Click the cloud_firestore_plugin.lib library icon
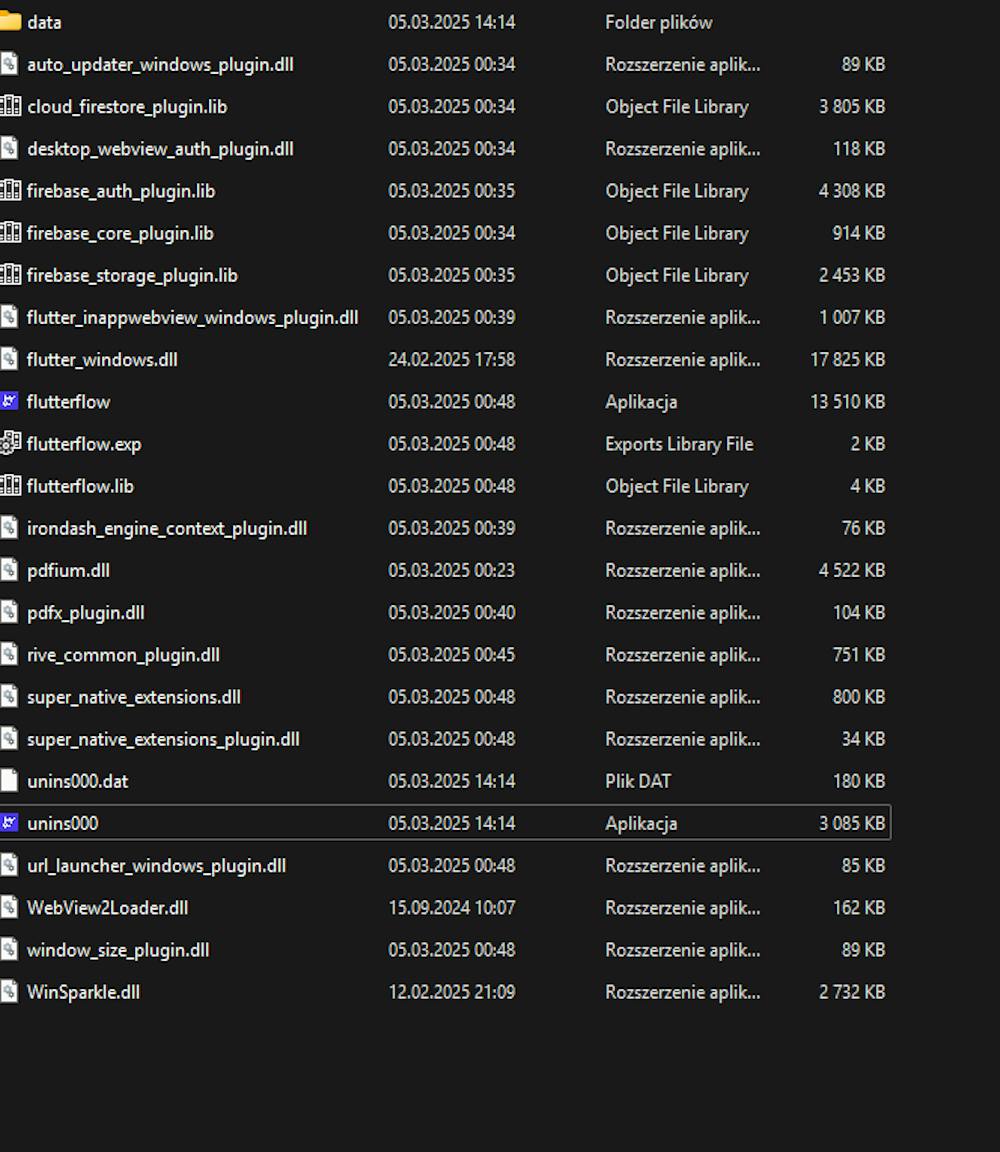 tap(10, 106)
